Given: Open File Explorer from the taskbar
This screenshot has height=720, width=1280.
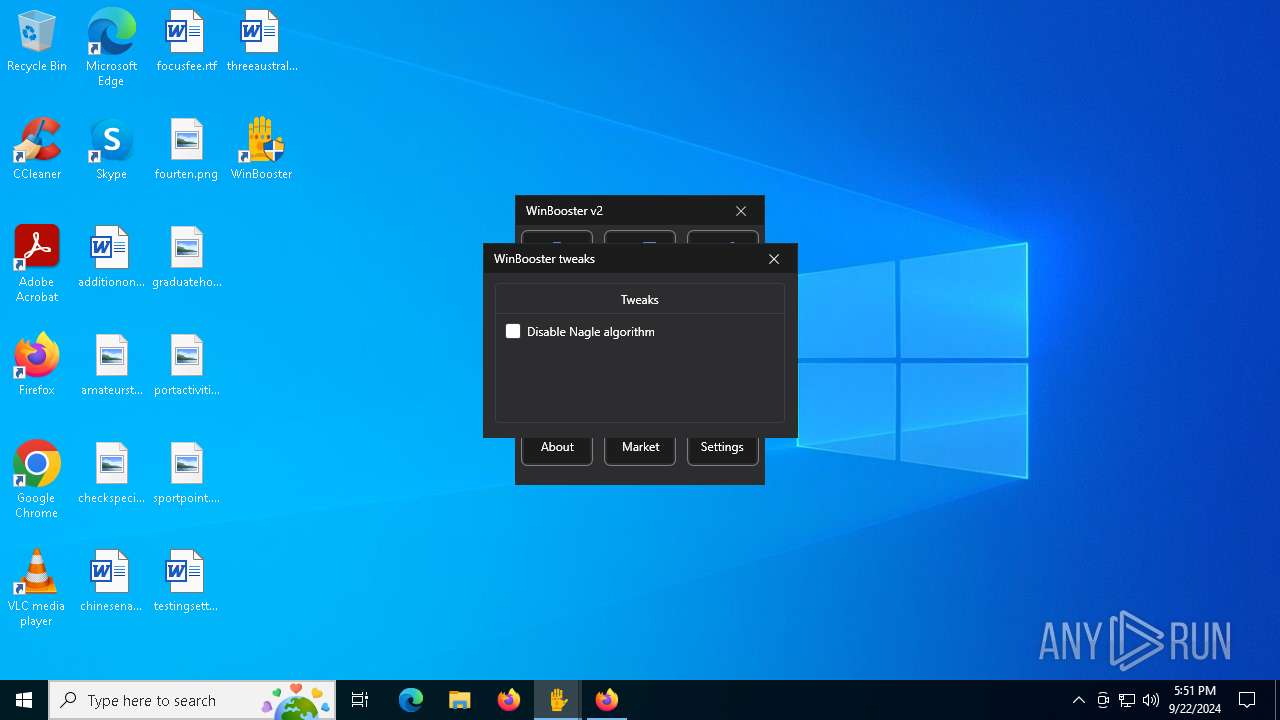Looking at the screenshot, I should click(459, 700).
